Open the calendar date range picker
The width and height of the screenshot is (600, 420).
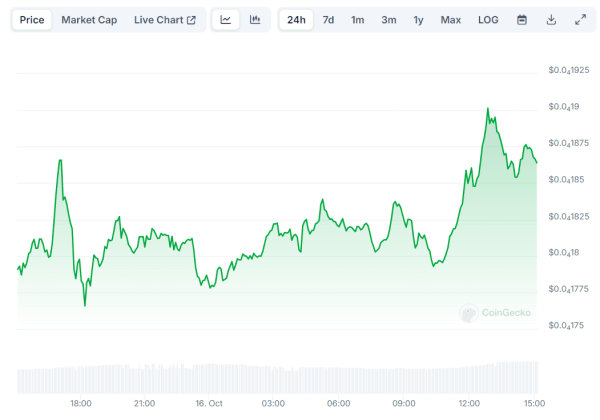click(522, 20)
